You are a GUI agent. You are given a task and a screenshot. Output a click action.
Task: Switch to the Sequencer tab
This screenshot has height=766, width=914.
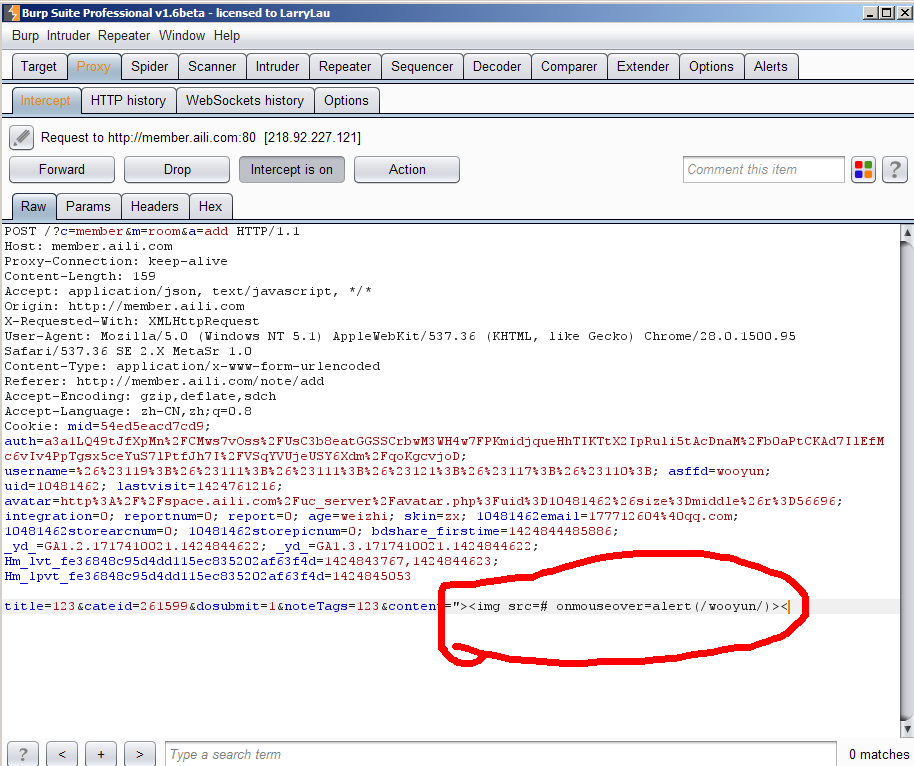[421, 66]
